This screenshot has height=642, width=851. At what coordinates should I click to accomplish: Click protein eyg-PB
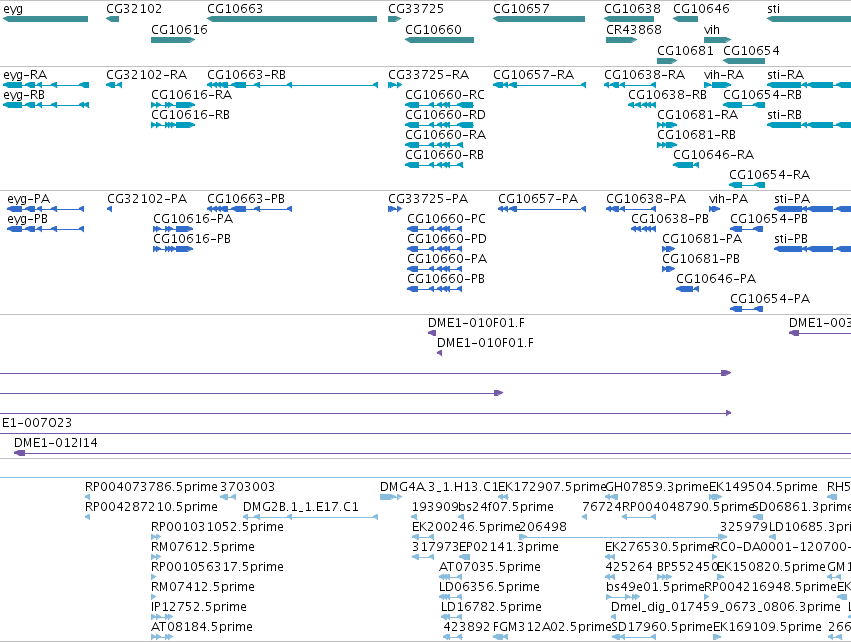point(46,229)
